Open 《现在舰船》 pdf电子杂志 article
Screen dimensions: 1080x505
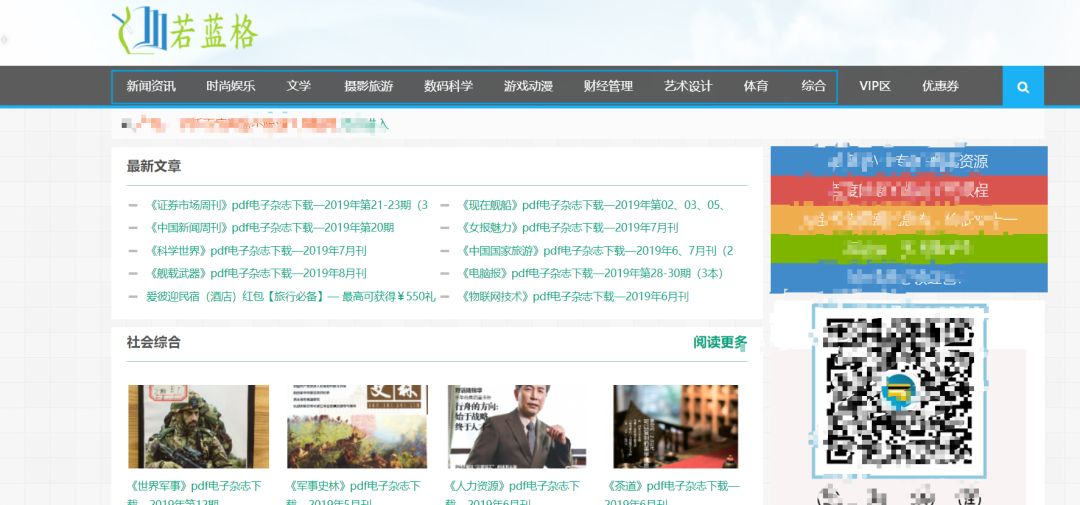592,205
